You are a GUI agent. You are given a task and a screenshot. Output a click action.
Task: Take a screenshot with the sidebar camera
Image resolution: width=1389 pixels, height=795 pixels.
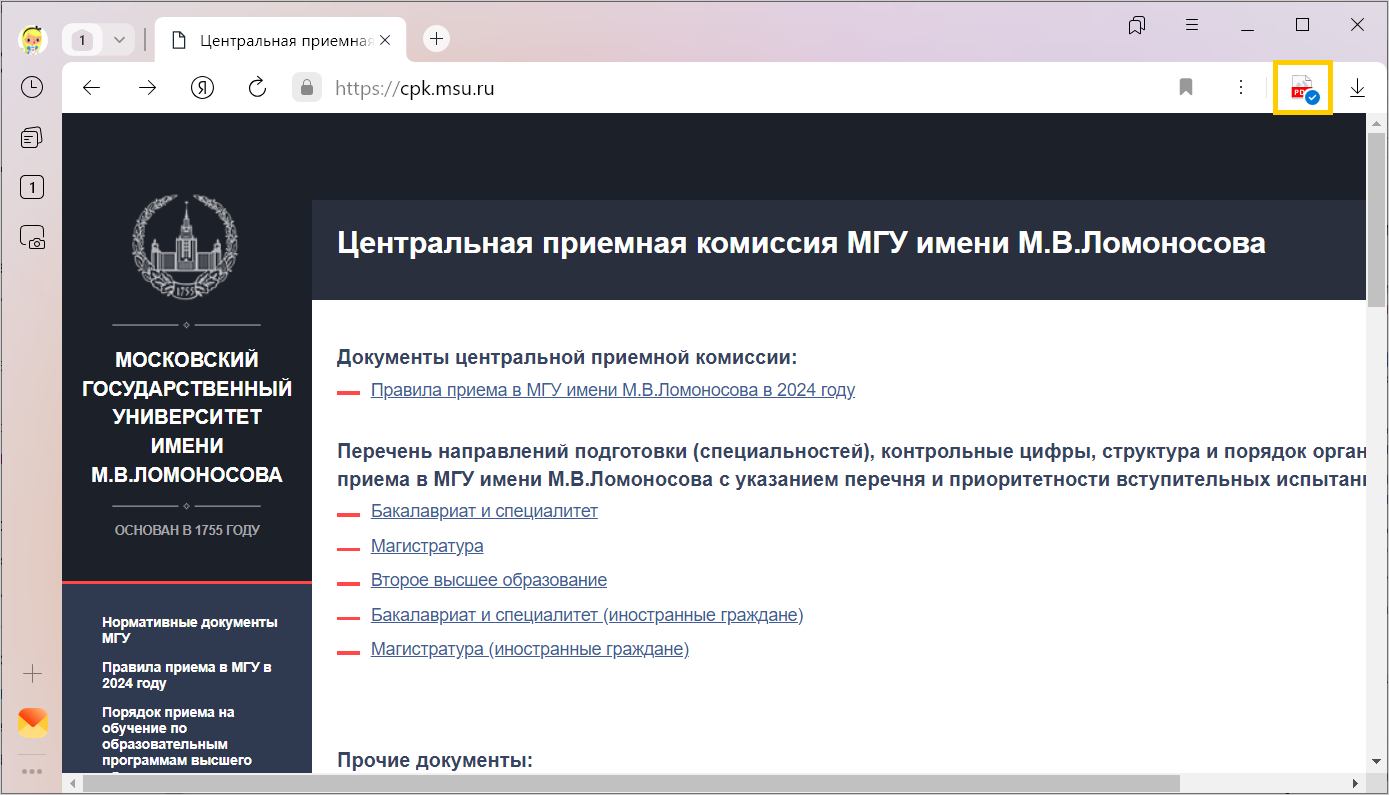pyautogui.click(x=32, y=237)
